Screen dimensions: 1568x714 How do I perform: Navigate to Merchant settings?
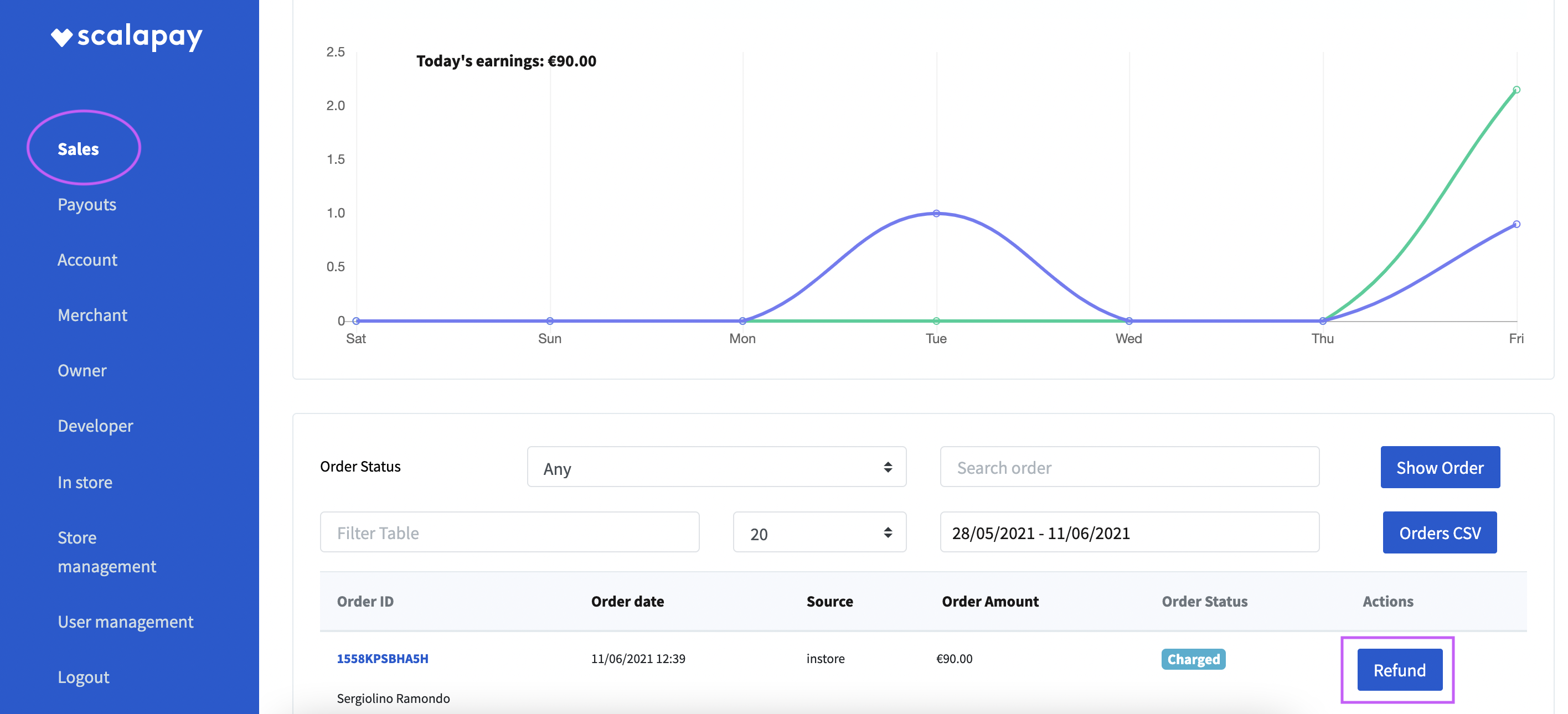tap(92, 315)
